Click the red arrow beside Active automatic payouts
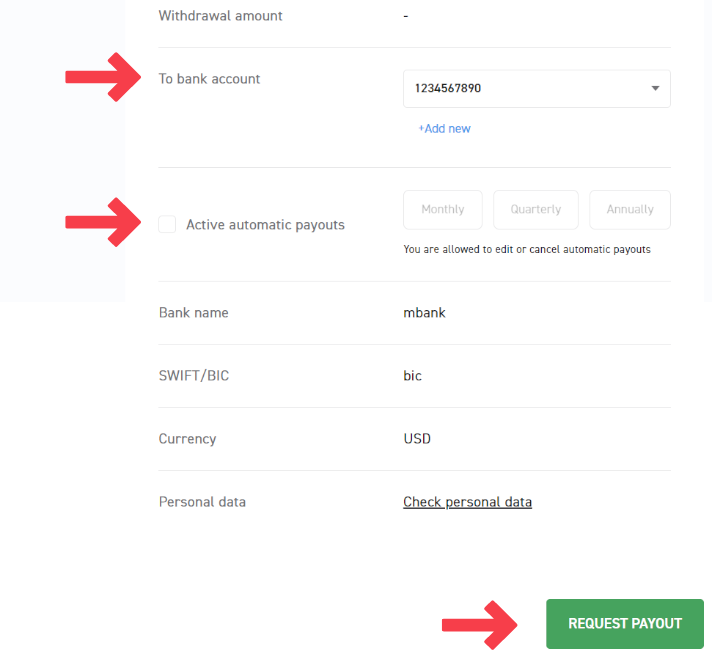This screenshot has height=654, width=712. click(104, 223)
